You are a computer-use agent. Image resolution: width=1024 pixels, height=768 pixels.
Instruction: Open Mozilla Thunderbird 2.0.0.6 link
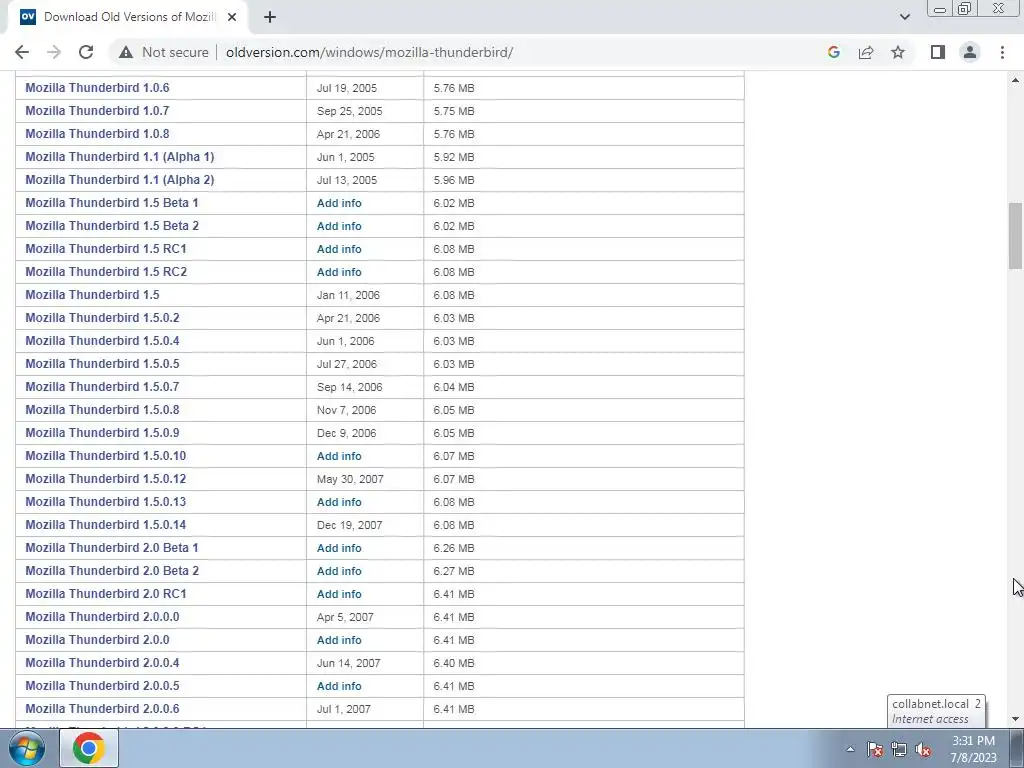103,709
